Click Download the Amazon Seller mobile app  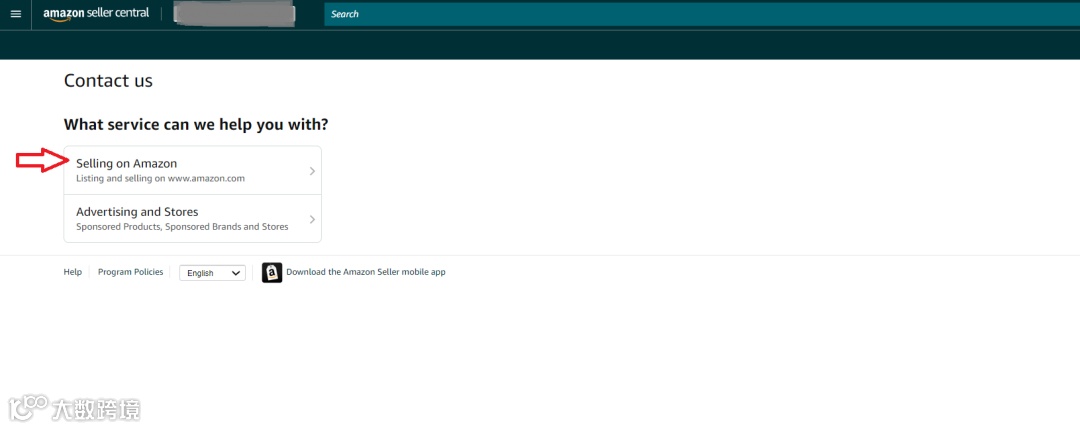[366, 272]
